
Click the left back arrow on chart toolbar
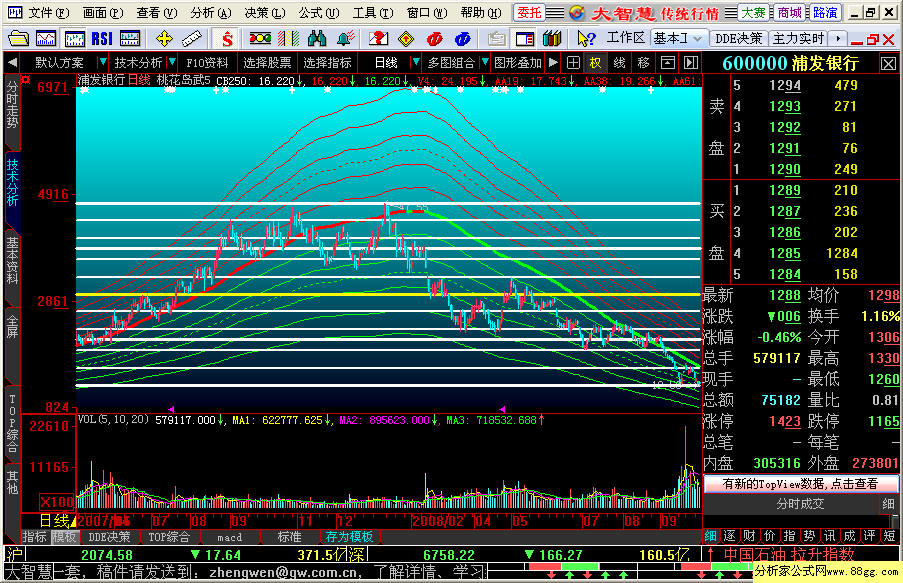[12, 62]
